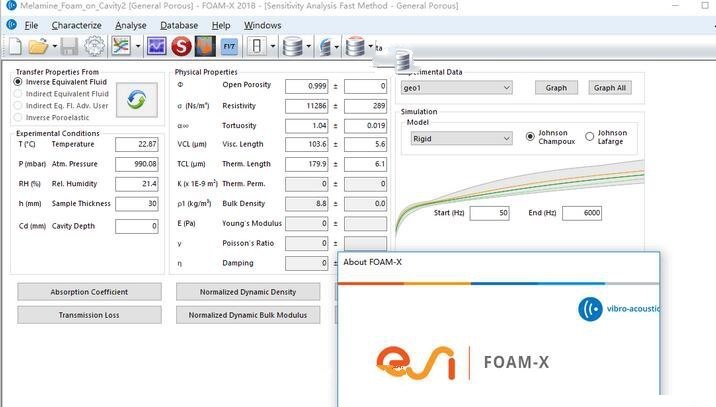Click the ESI logo in About FOAM-X

click(416, 363)
